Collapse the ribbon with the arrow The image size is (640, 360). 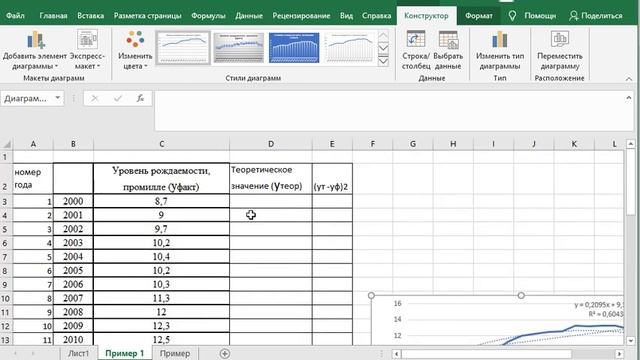click(629, 79)
